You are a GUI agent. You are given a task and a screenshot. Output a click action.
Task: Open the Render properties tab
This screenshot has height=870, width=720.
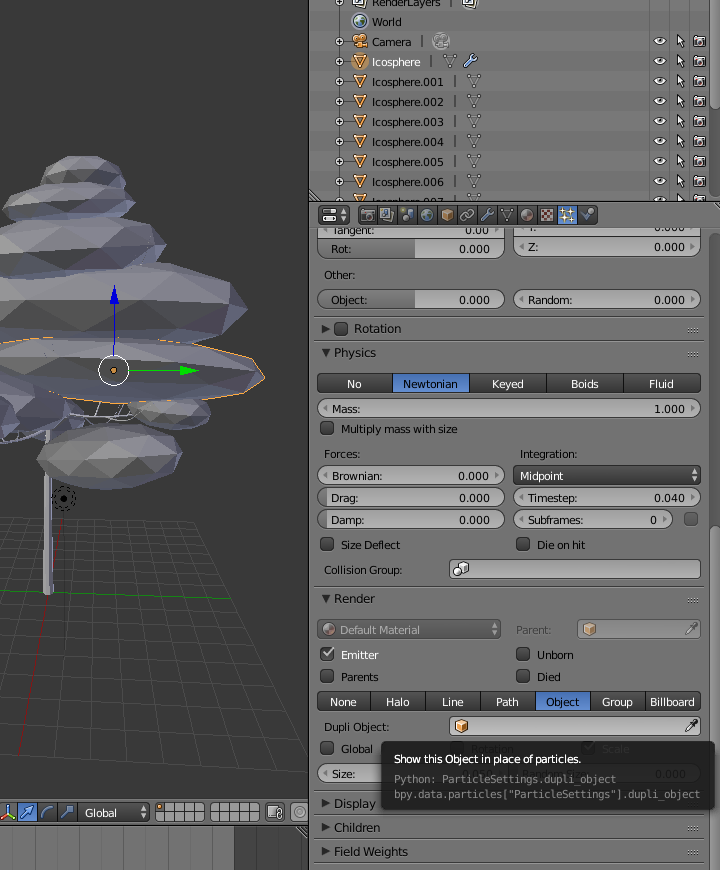(x=367, y=215)
